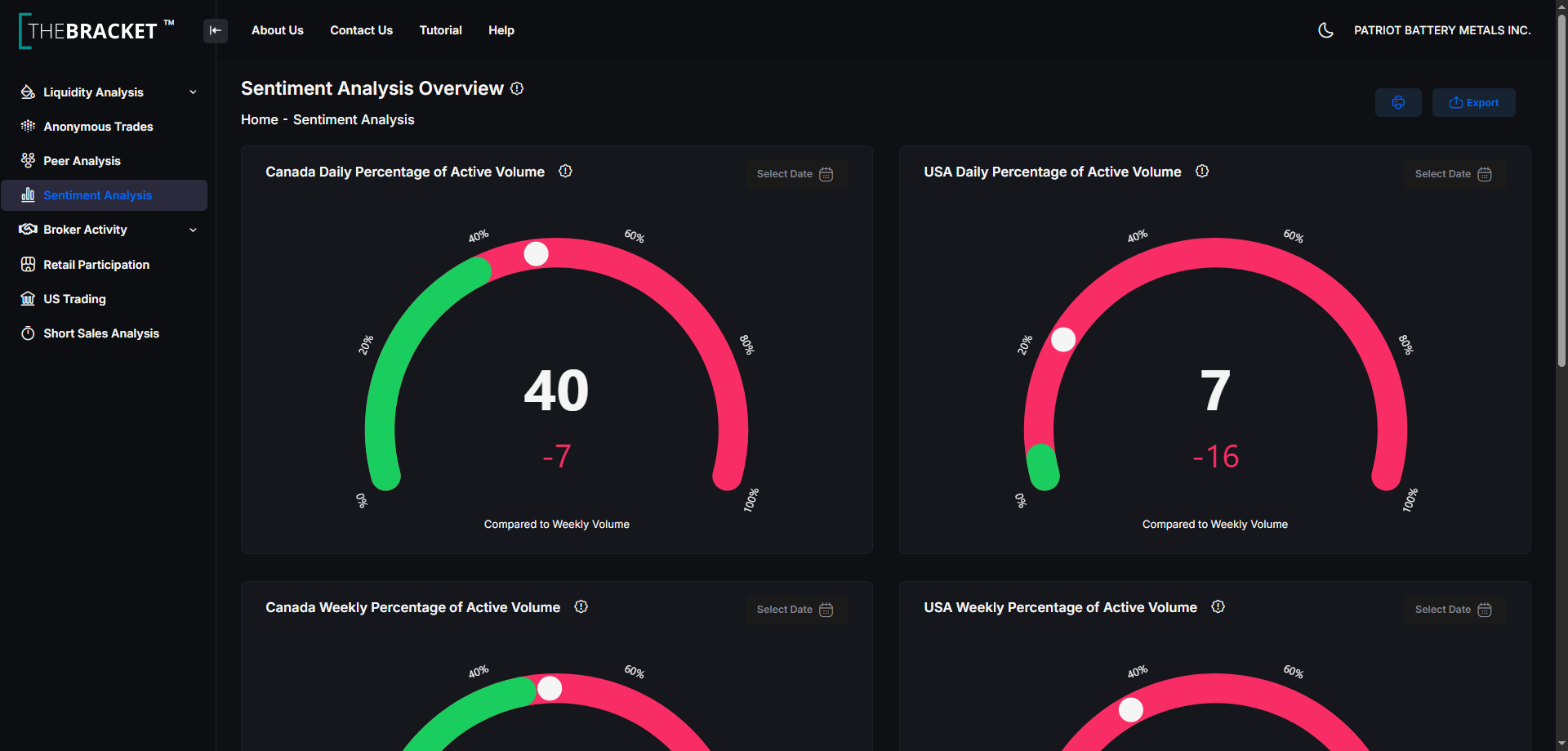The image size is (1568, 751).
Task: Click the Anonymous Trades sidebar icon
Action: pyautogui.click(x=28, y=127)
